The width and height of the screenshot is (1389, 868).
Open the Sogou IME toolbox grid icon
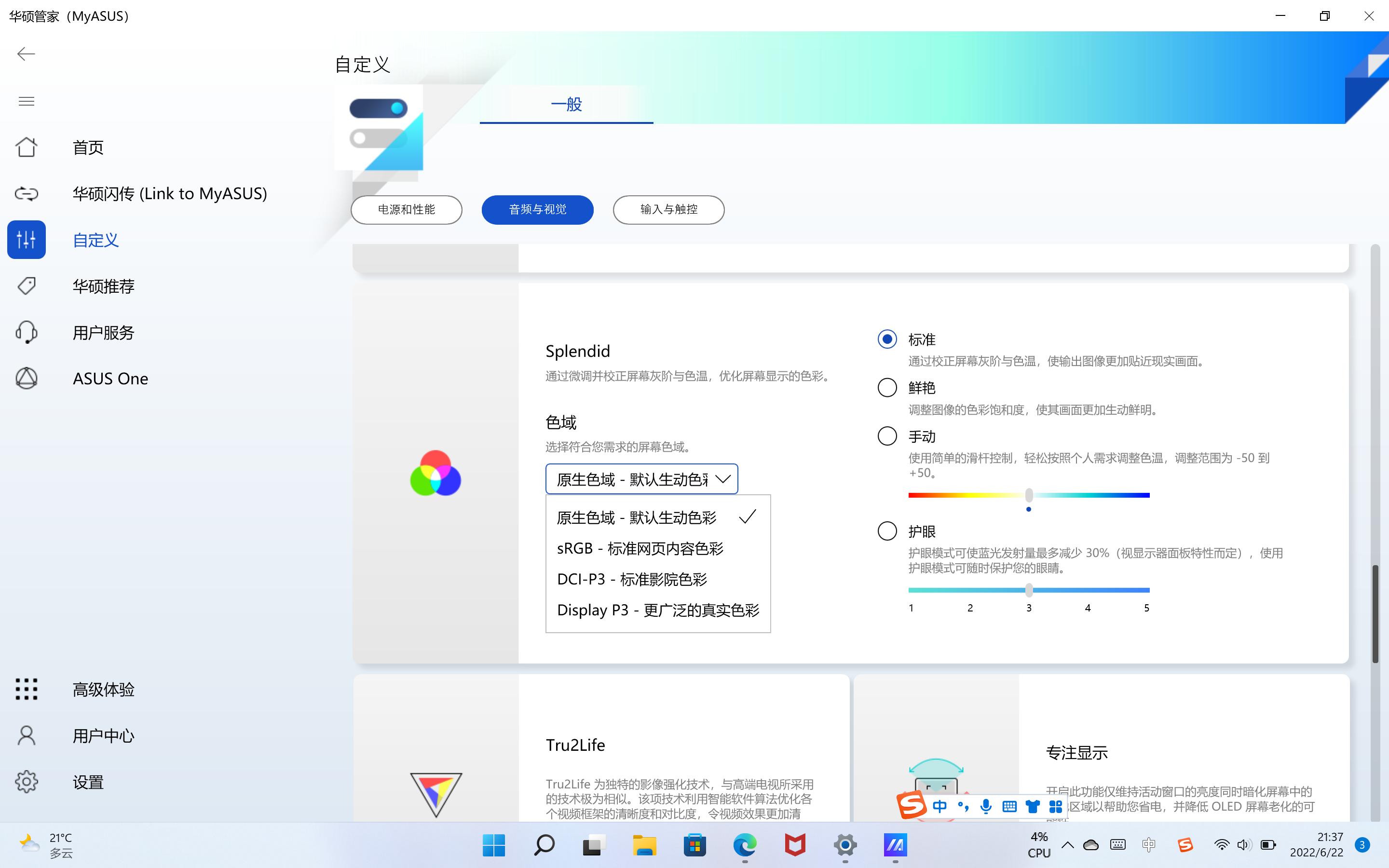click(x=1056, y=807)
